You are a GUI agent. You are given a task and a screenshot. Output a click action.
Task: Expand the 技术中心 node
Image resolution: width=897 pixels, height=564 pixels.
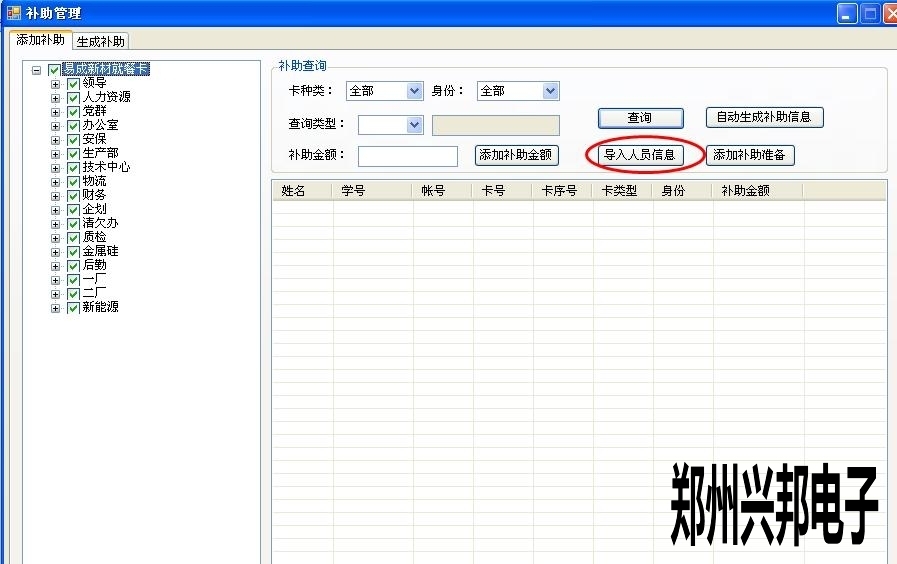click(55, 168)
